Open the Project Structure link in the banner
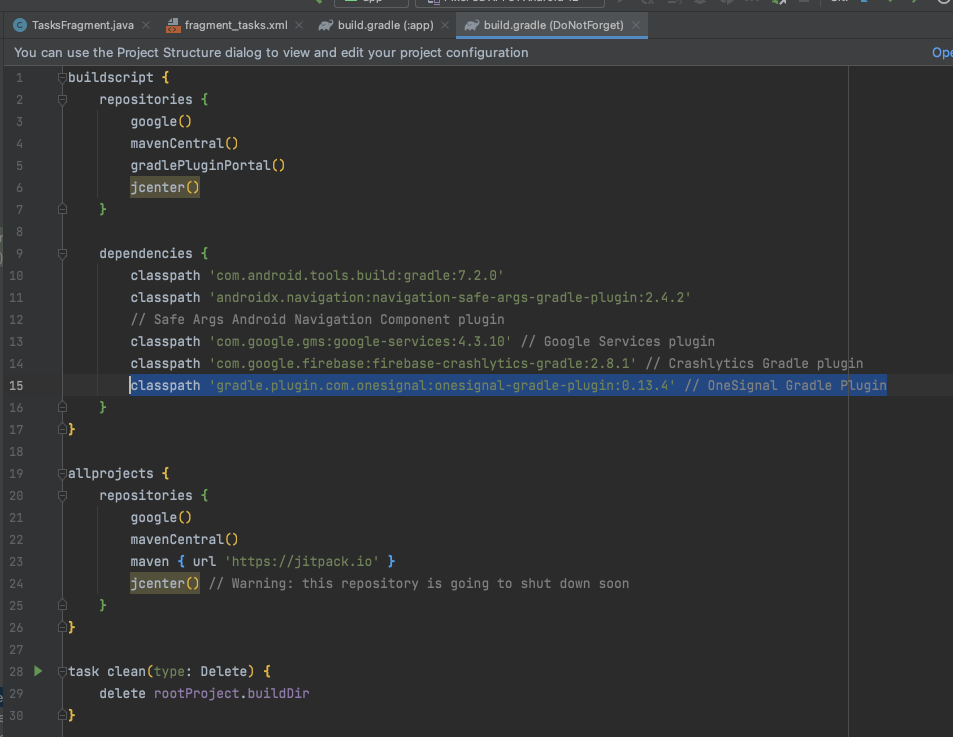Screen dimensions: 953x737 tap(942, 52)
